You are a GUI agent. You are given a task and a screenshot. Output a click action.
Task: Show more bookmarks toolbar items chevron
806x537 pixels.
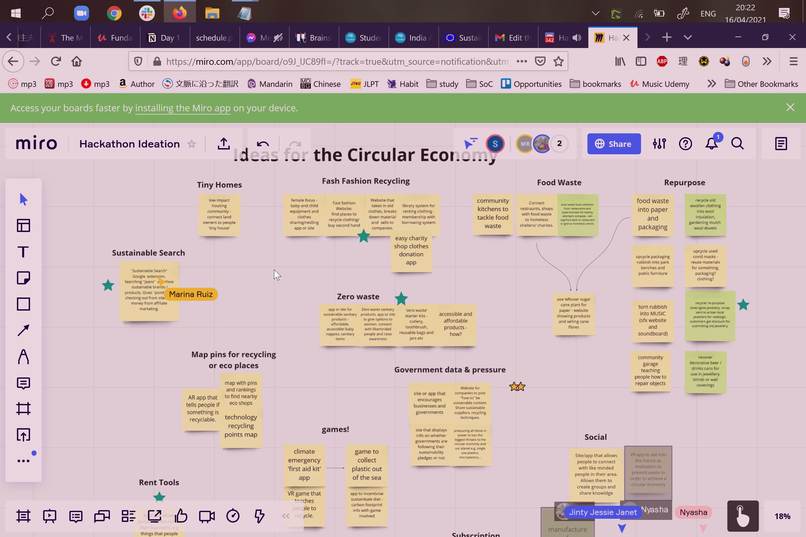711,83
